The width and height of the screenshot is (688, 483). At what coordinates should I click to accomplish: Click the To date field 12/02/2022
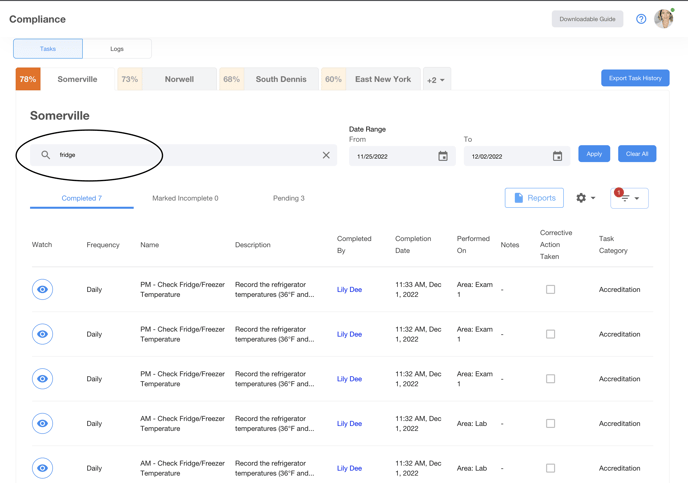coord(517,156)
